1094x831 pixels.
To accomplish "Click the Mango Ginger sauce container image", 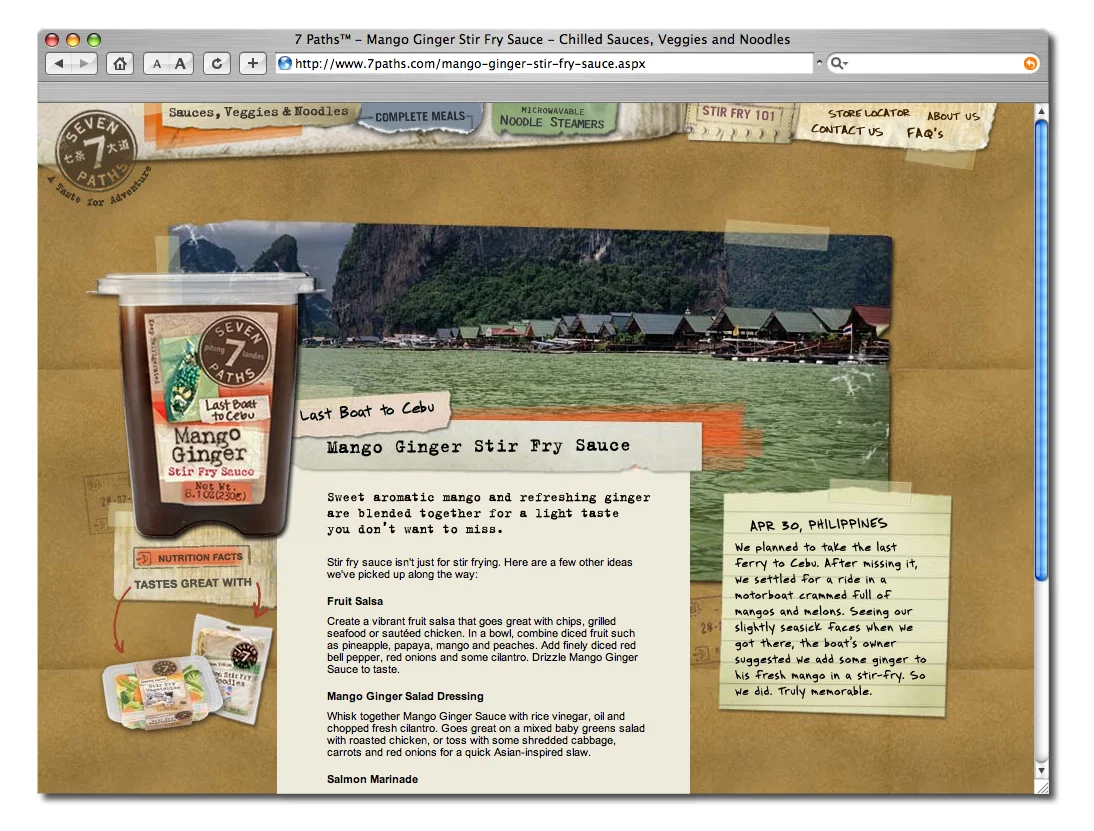I will 207,405.
